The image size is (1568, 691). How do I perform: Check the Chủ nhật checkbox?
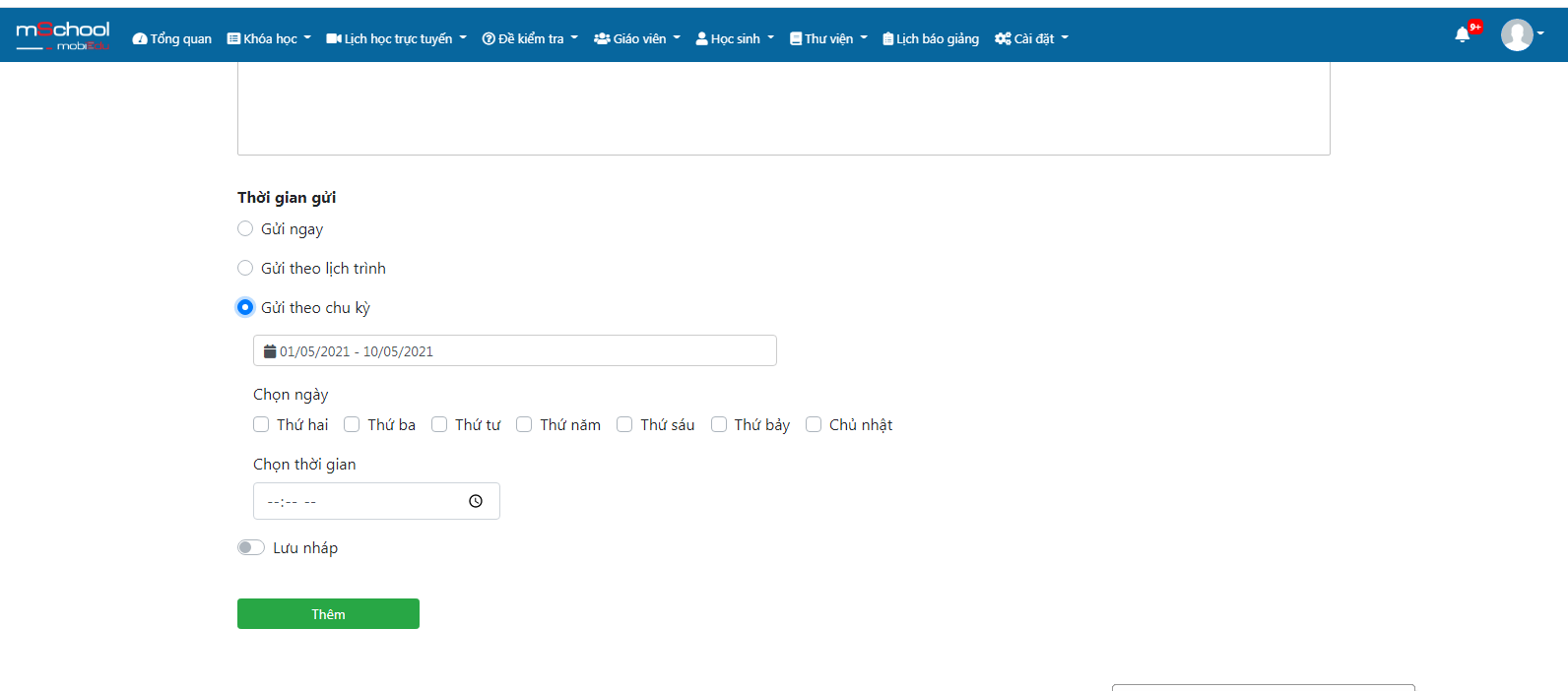pos(814,424)
